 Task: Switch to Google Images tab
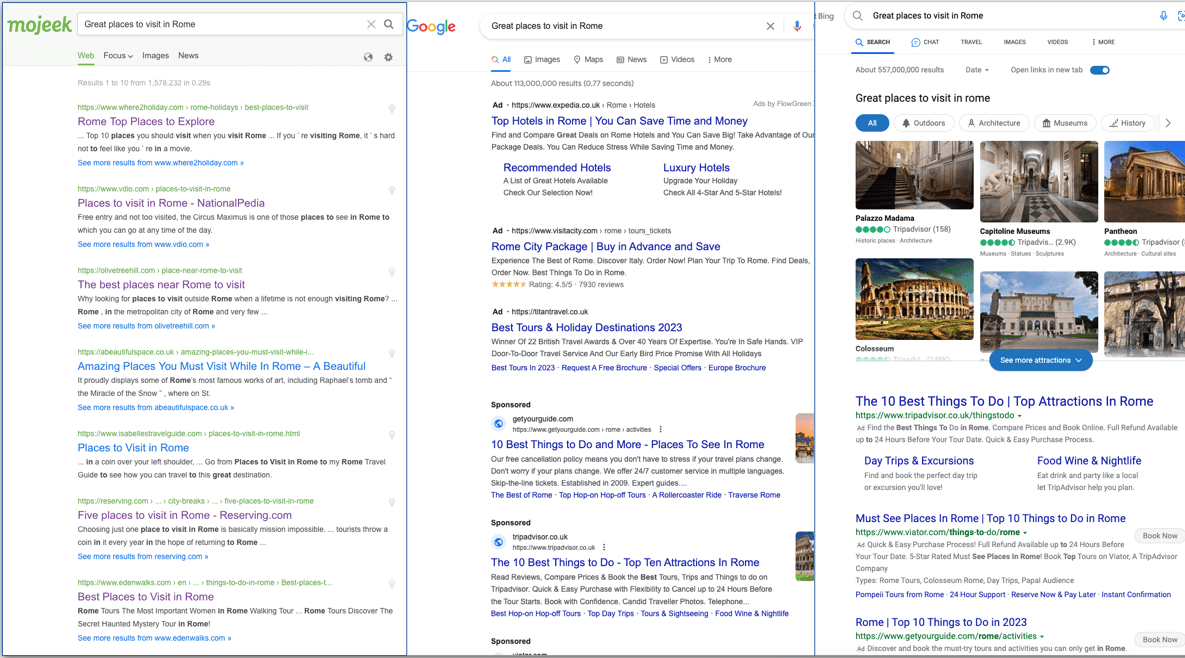[542, 60]
